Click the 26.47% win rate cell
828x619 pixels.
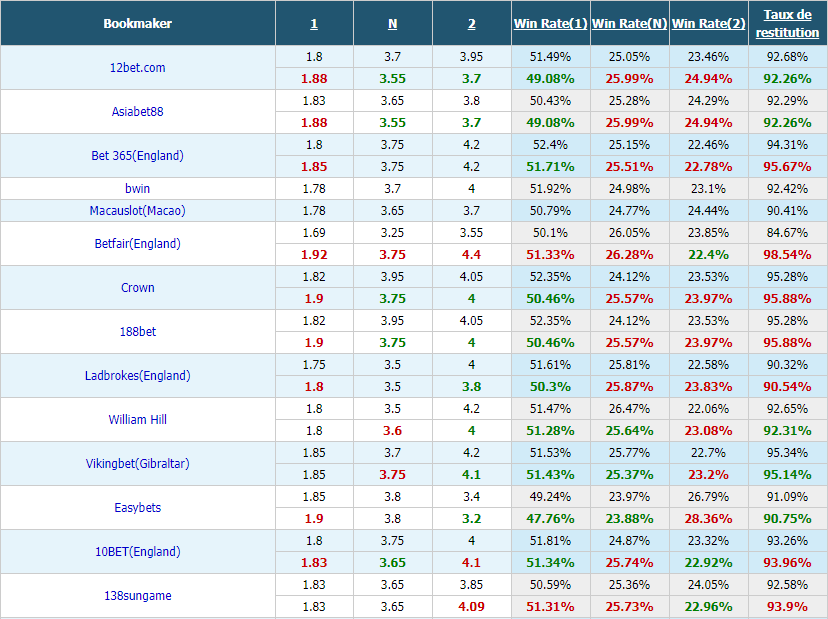[x=629, y=409]
